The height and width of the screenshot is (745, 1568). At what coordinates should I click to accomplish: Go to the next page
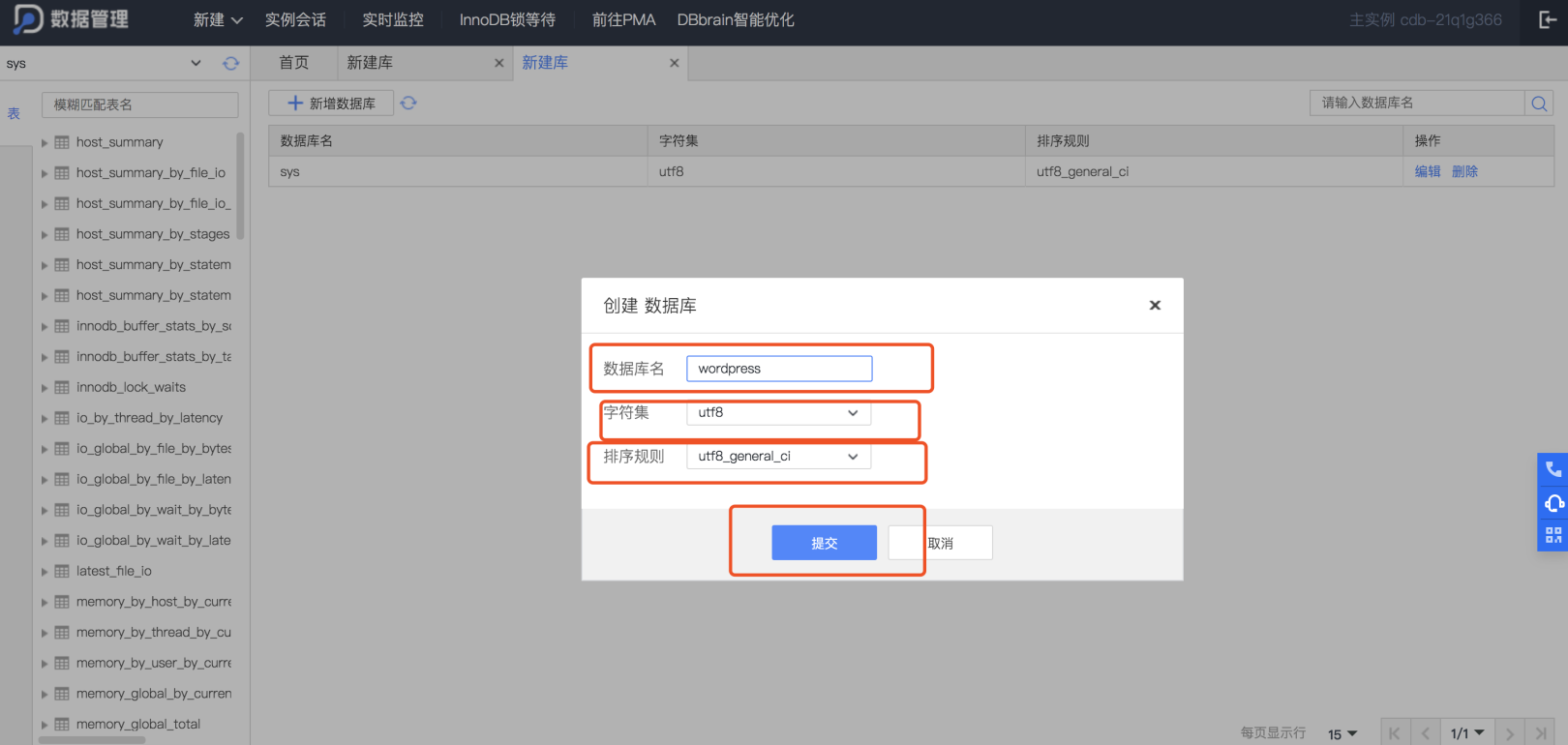pyautogui.click(x=1510, y=733)
